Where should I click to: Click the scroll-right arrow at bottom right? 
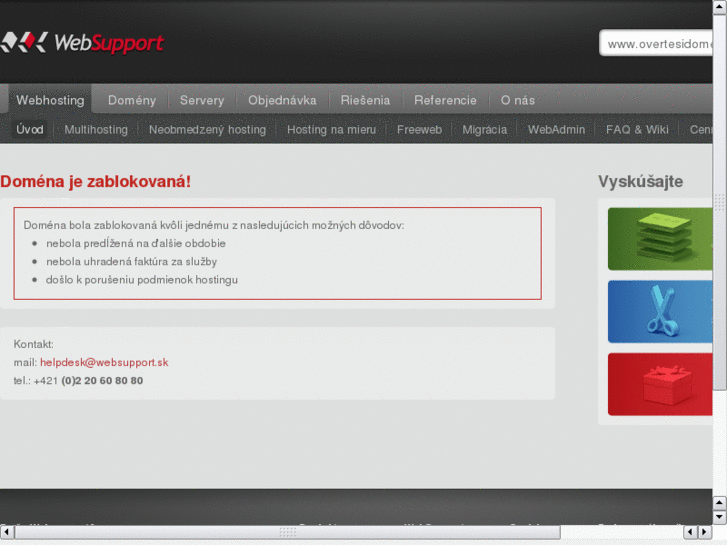point(705,532)
